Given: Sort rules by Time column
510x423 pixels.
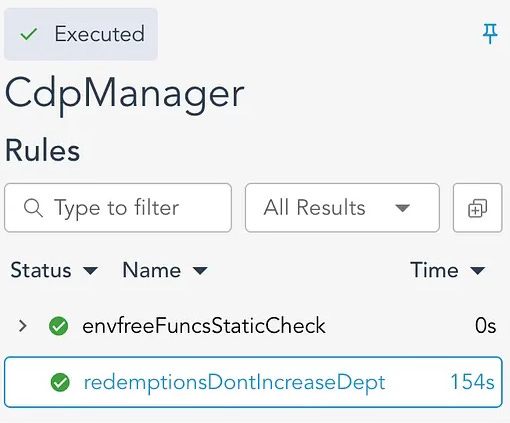Looking at the screenshot, I should (x=448, y=270).
